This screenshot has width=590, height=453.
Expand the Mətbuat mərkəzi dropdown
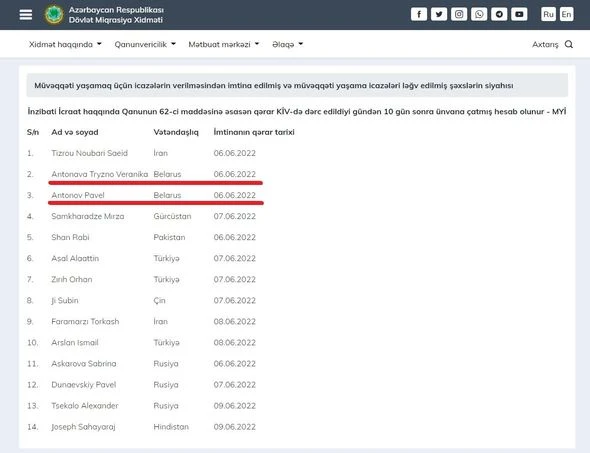[224, 44]
